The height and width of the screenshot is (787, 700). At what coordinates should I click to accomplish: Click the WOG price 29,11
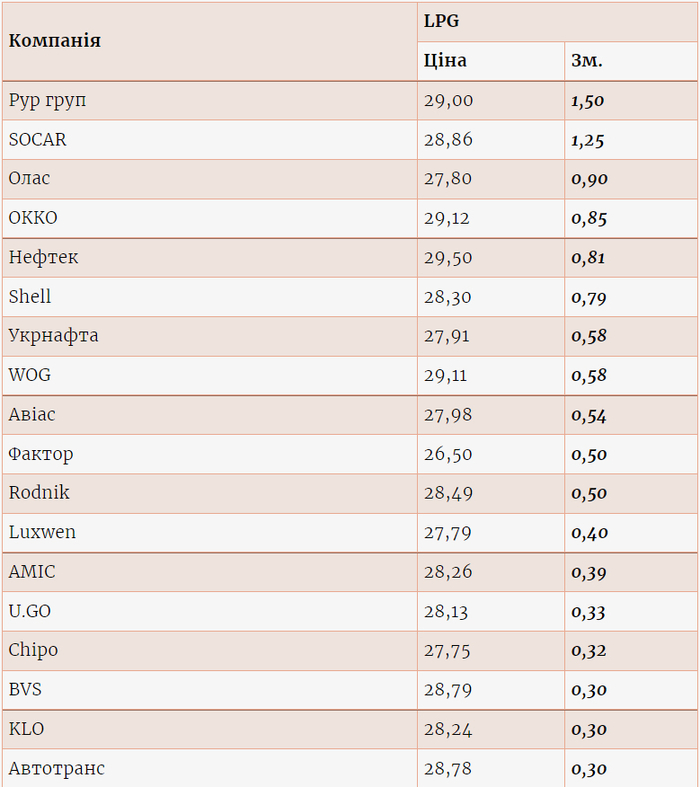coord(447,375)
